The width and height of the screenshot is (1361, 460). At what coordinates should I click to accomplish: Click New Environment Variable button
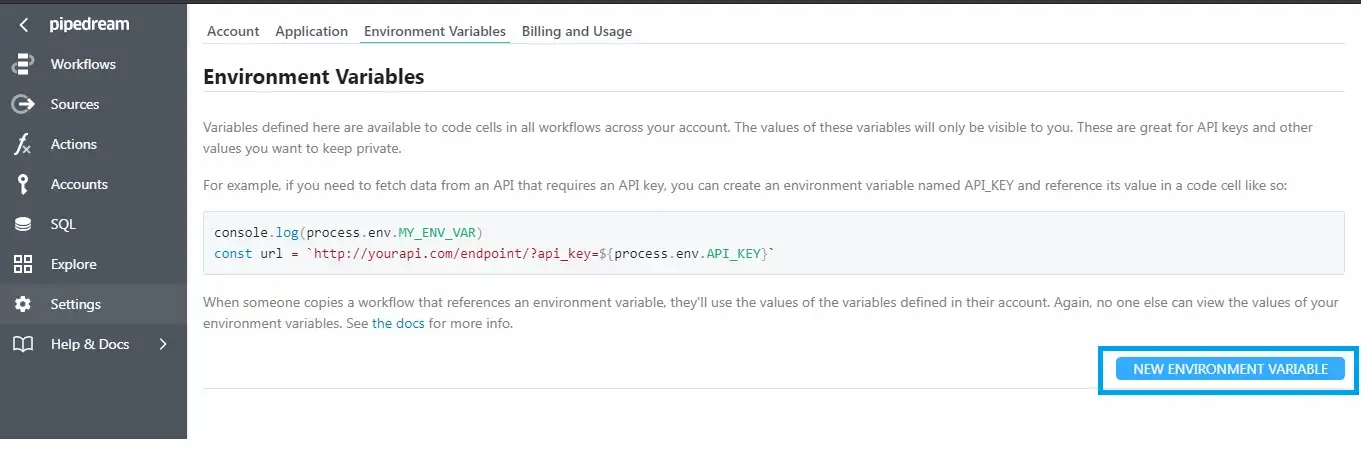pyautogui.click(x=1230, y=369)
